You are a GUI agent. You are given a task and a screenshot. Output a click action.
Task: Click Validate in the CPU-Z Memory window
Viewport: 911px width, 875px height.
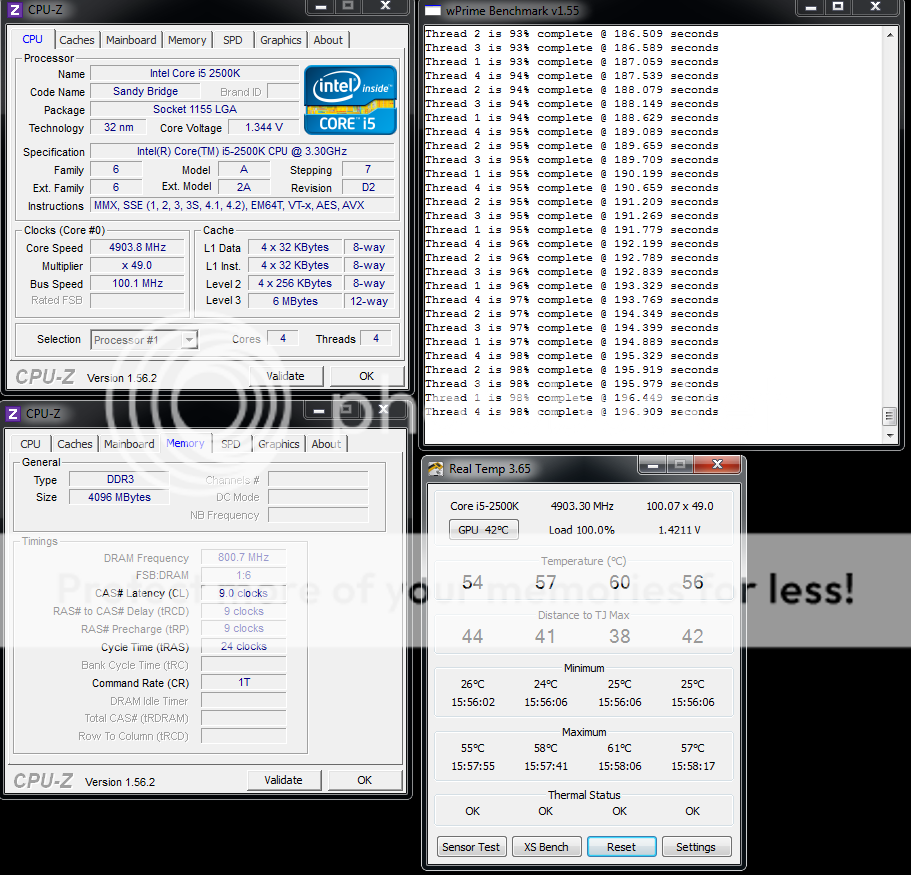click(284, 780)
